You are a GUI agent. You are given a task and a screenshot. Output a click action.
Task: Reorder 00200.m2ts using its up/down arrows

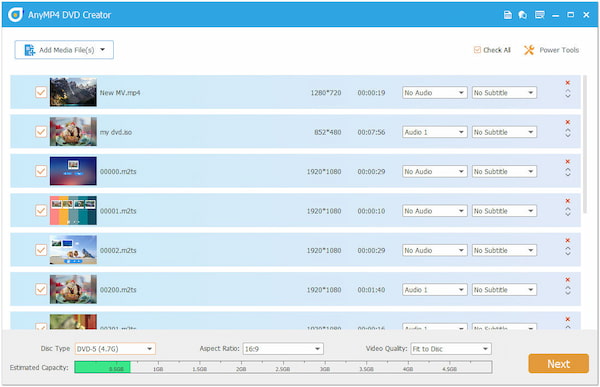point(568,291)
